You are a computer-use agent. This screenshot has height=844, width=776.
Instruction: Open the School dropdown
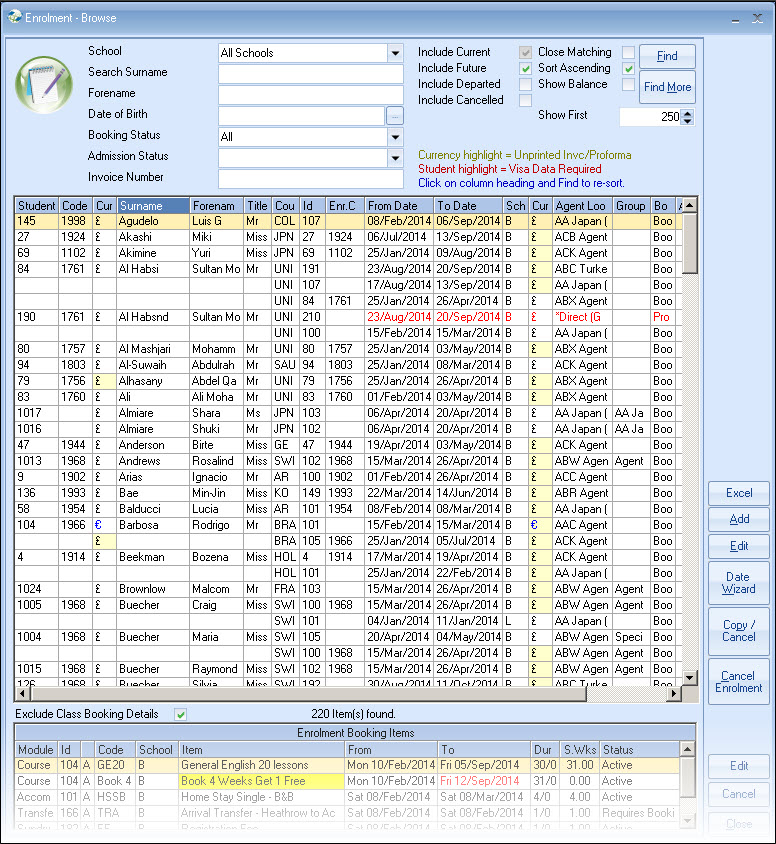[x=395, y=53]
